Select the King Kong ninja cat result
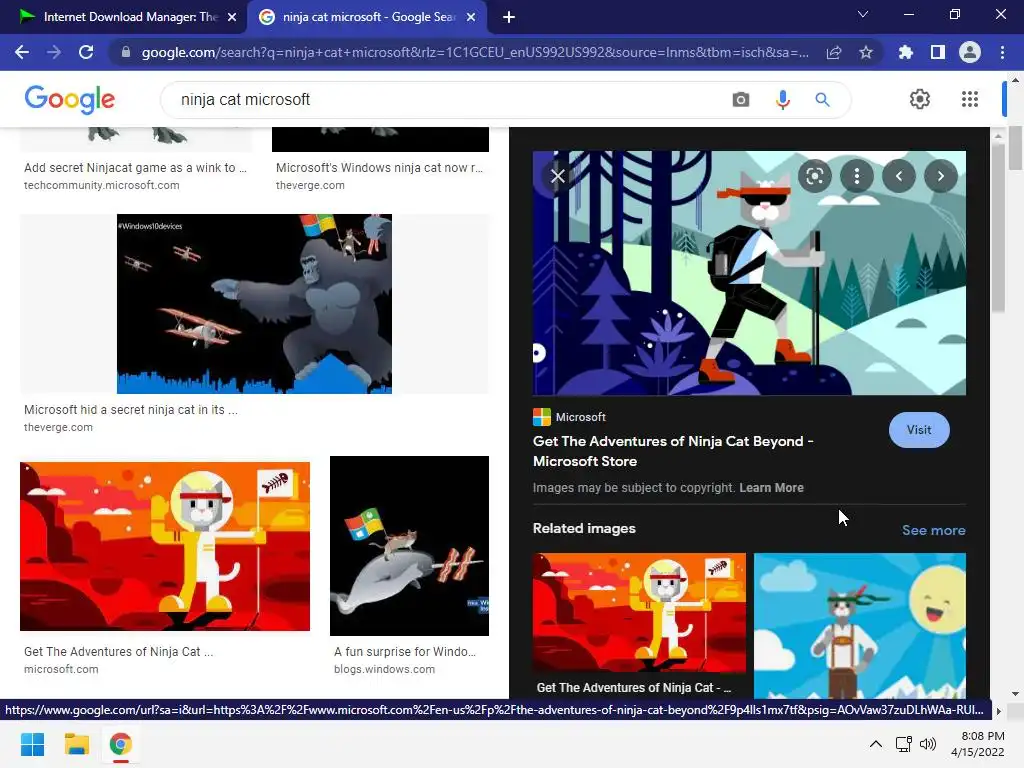Screen dimensions: 1024x768 [x=254, y=304]
